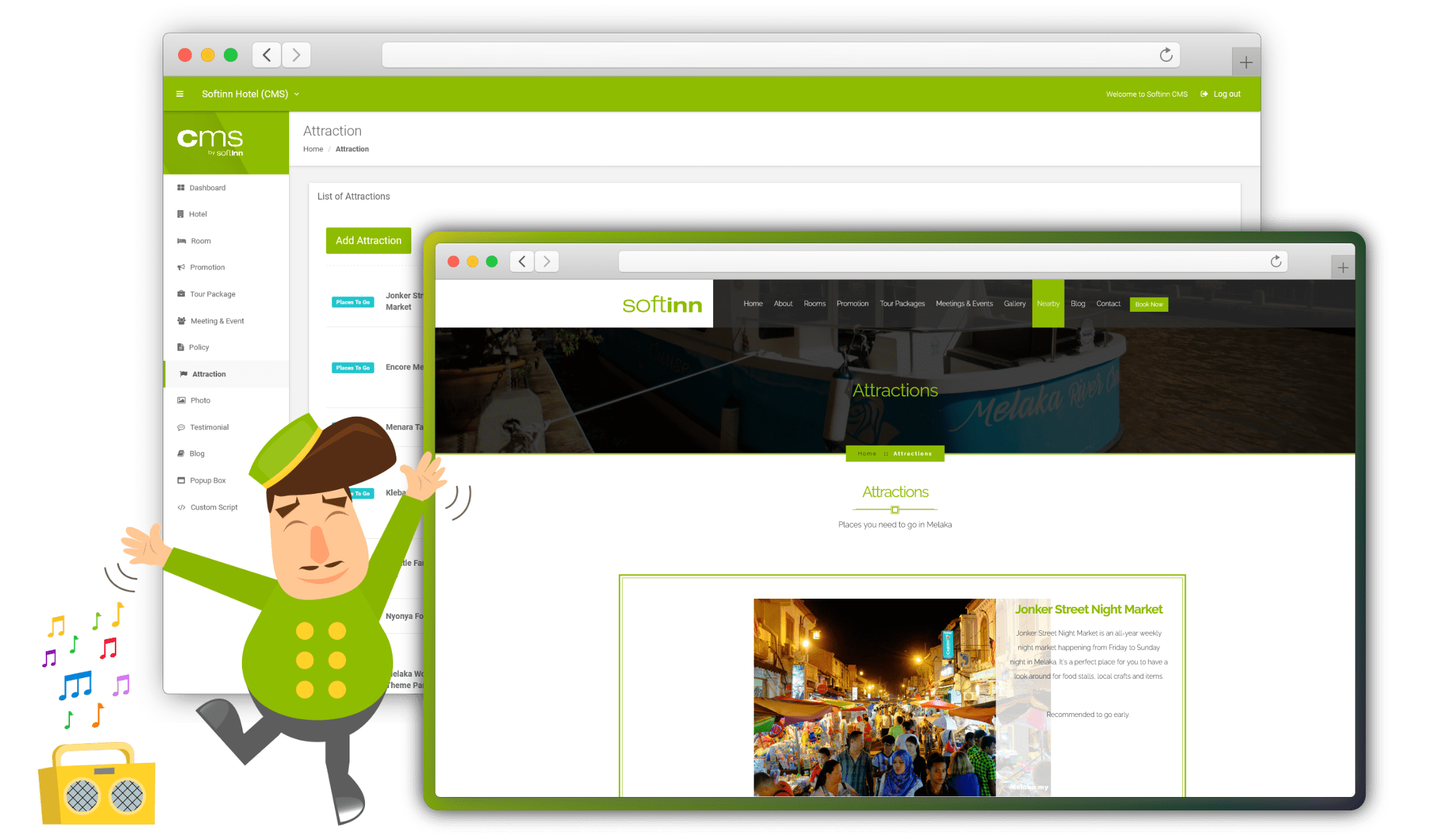Open About in the website navigation
The height and width of the screenshot is (840, 1441).
(x=783, y=304)
